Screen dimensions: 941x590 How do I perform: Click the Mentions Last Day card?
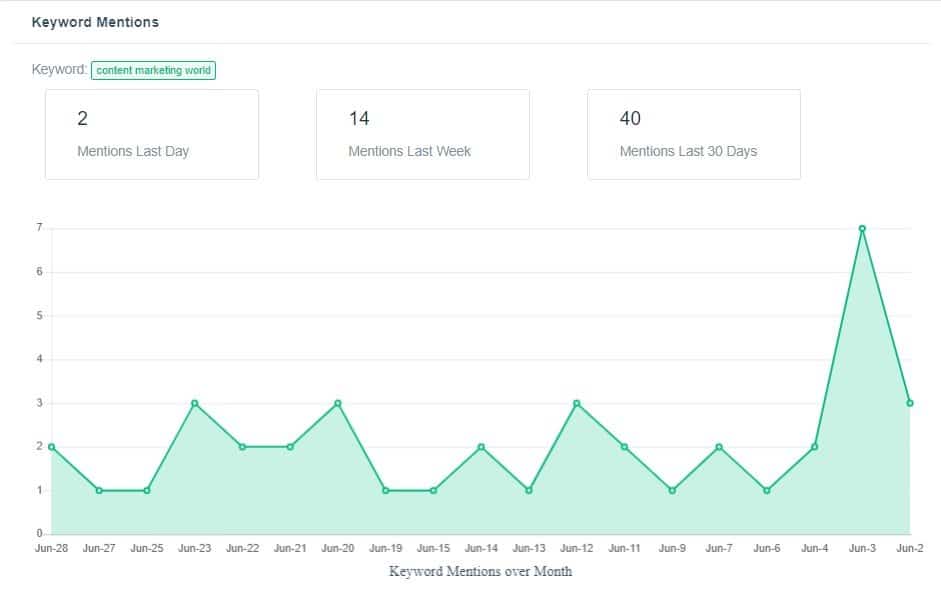coord(153,134)
